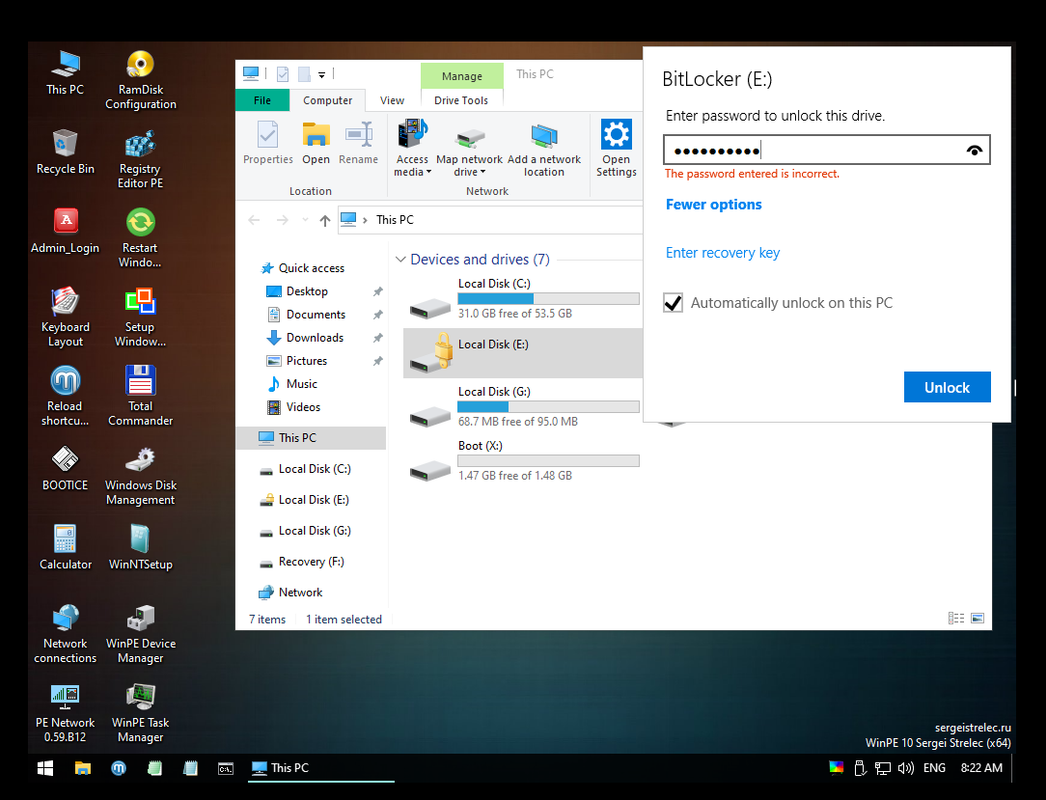This screenshot has width=1046, height=800.
Task: Click Open Settings gear in ribbon
Action: click(616, 148)
